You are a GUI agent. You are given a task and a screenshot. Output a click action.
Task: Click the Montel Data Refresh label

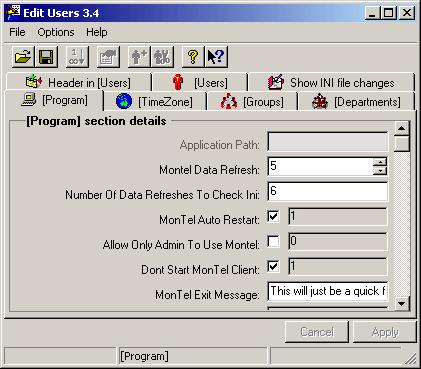[x=209, y=170]
